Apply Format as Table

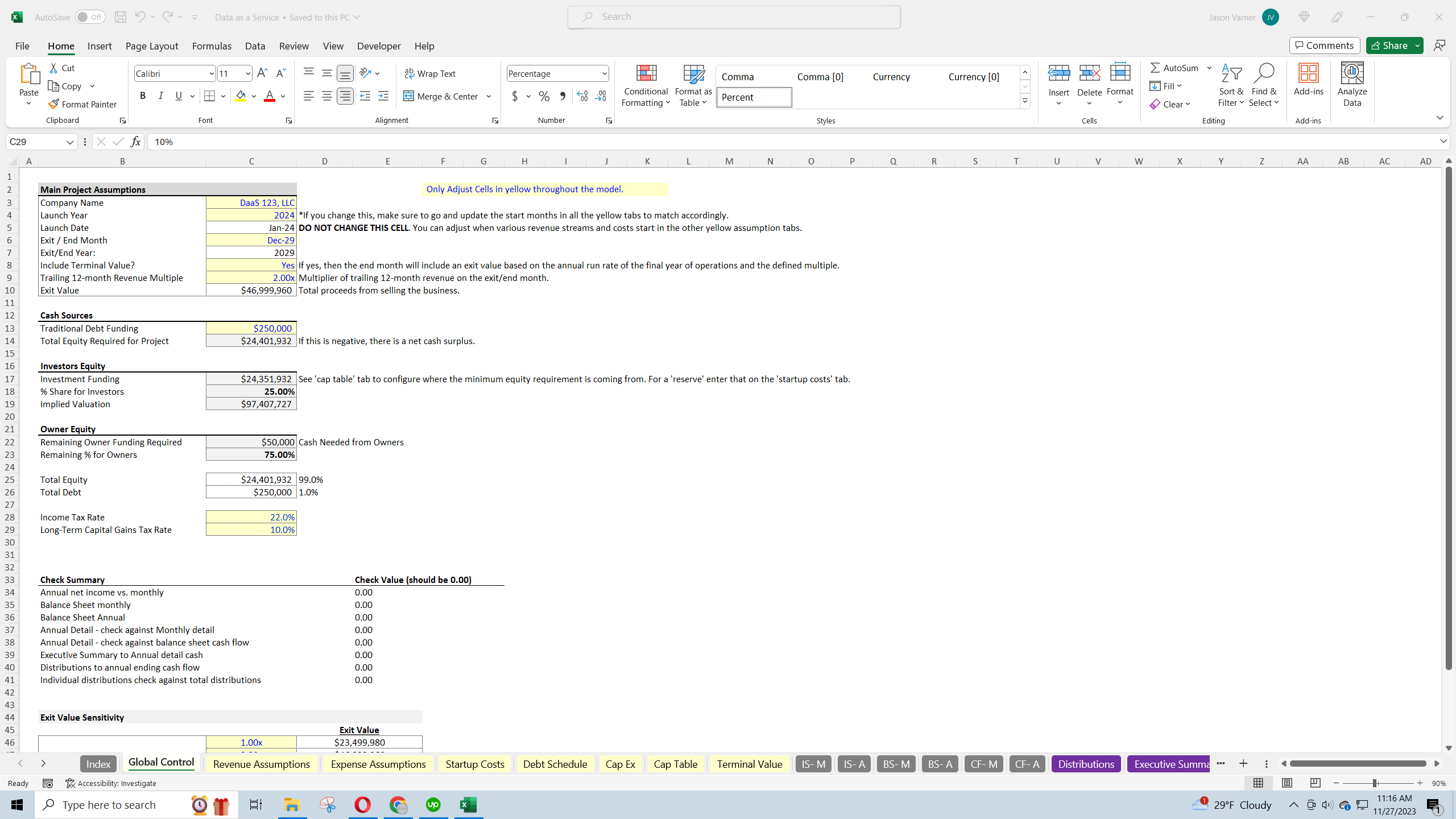[692, 85]
